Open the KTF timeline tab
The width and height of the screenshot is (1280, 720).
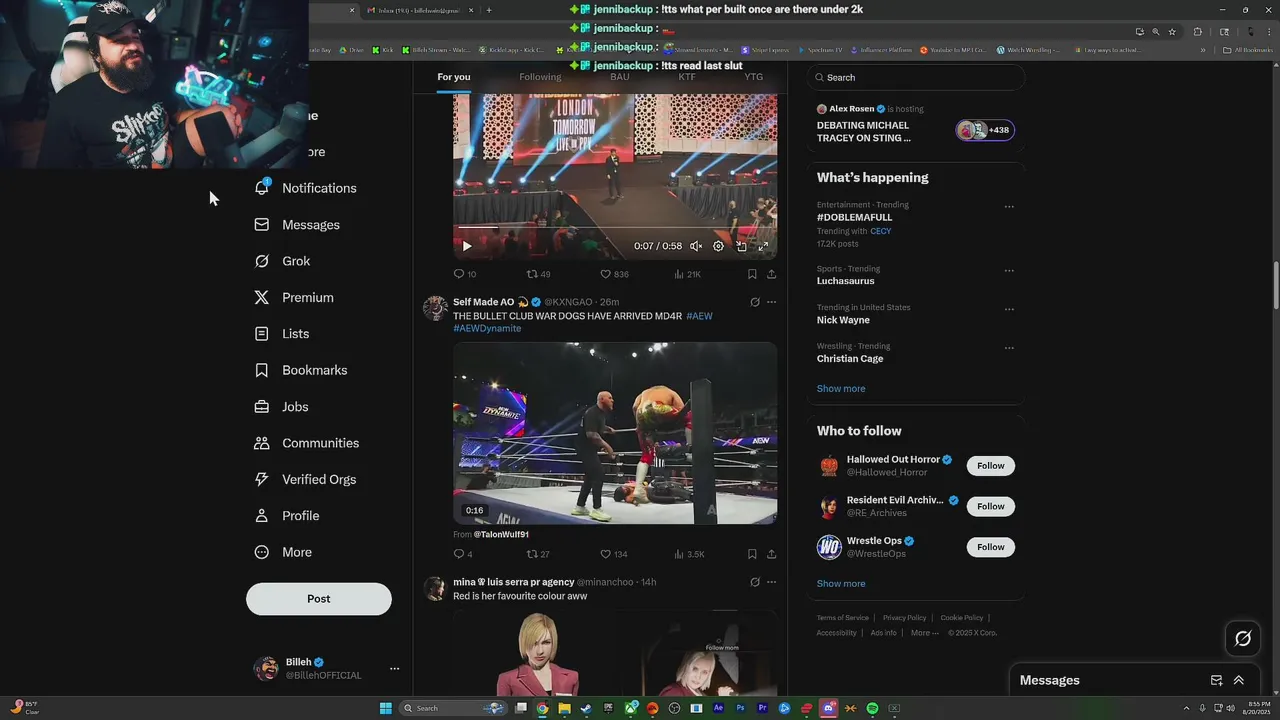[687, 77]
